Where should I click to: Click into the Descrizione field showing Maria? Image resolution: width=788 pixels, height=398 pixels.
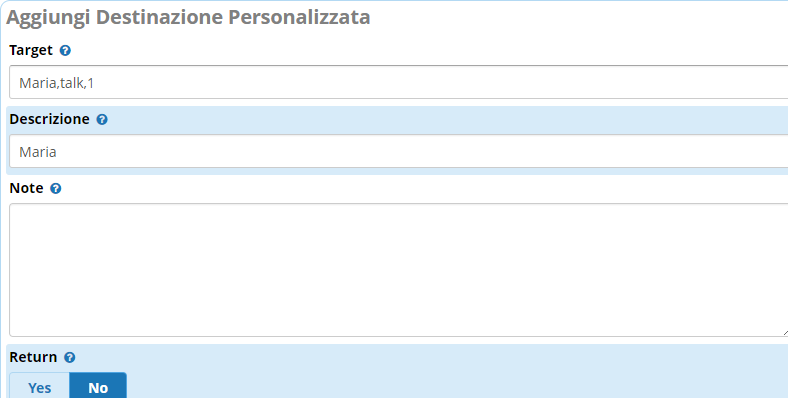pyautogui.click(x=399, y=151)
